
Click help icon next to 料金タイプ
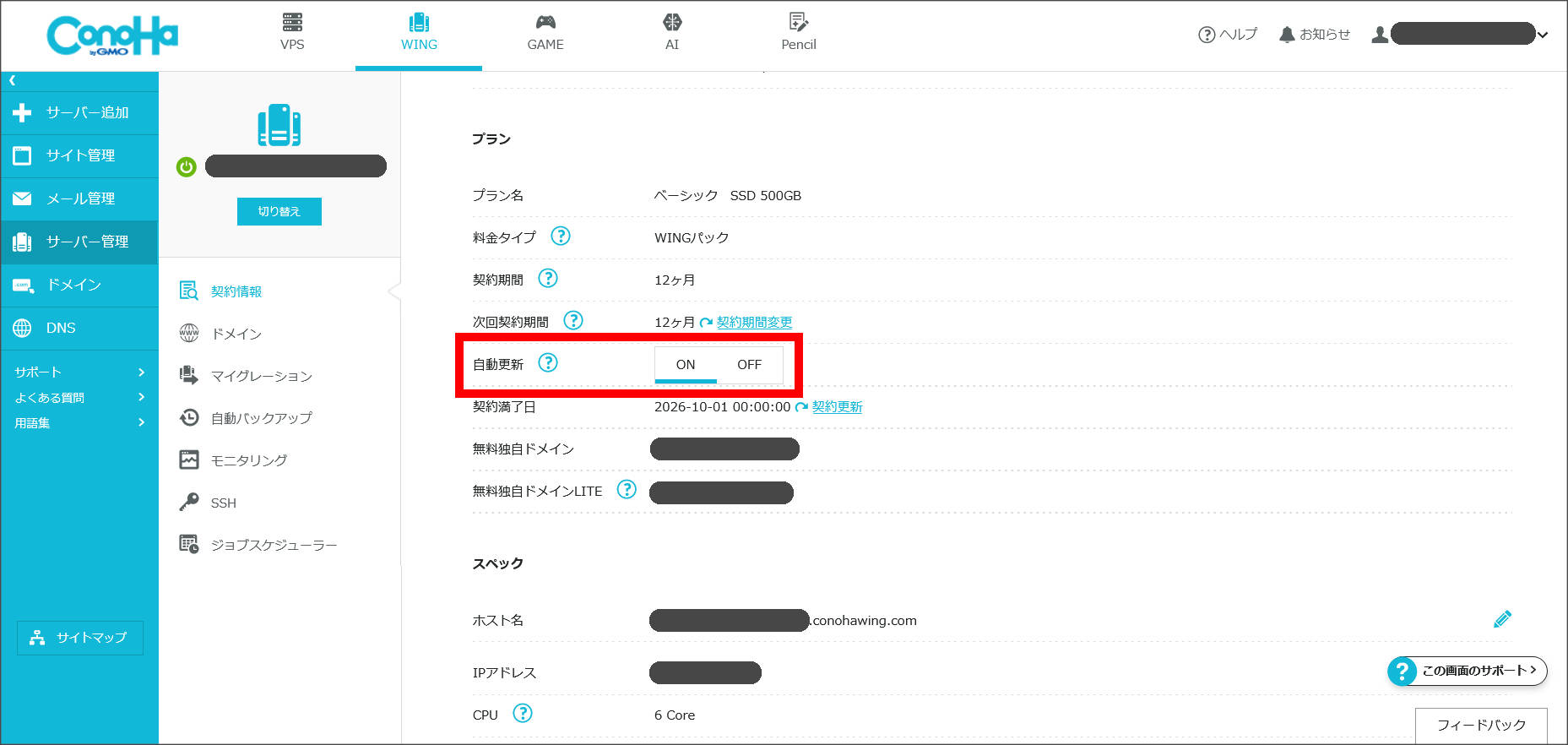tap(561, 236)
